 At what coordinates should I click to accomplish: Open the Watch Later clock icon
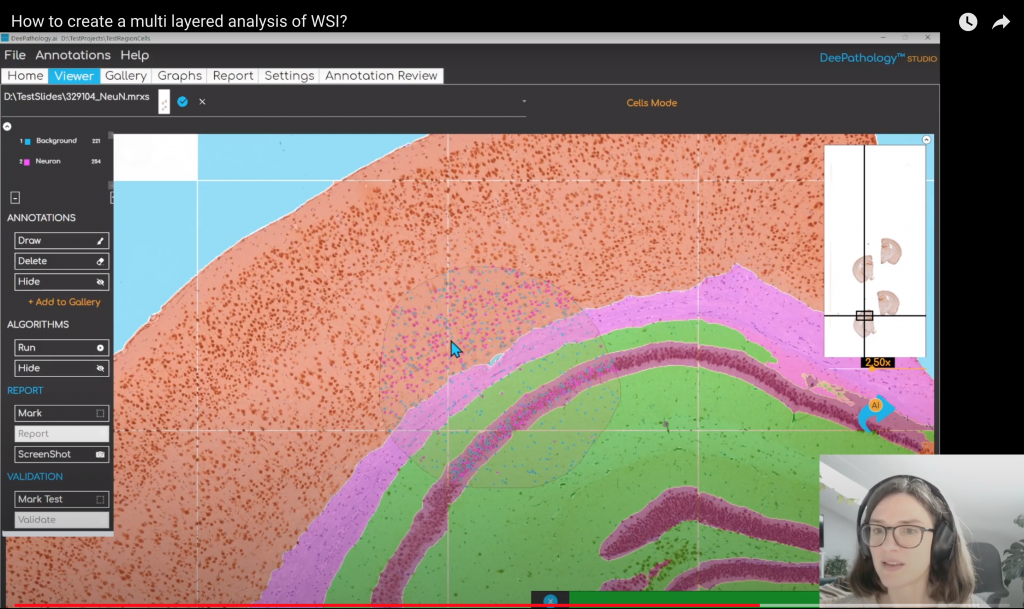click(967, 22)
